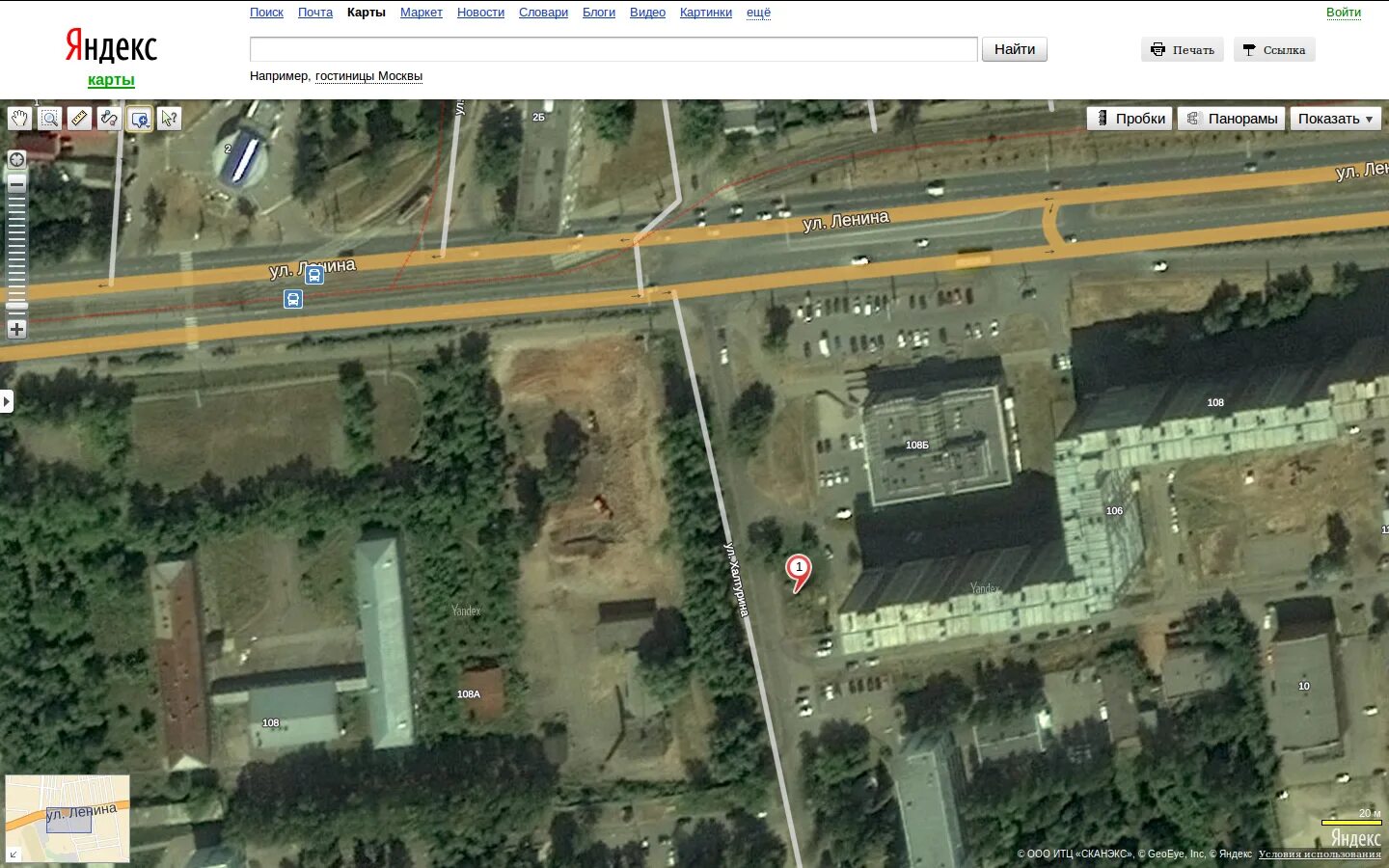1389x868 pixels.
Task: Open the Поиск top navigation link
Action: pyautogui.click(x=266, y=13)
